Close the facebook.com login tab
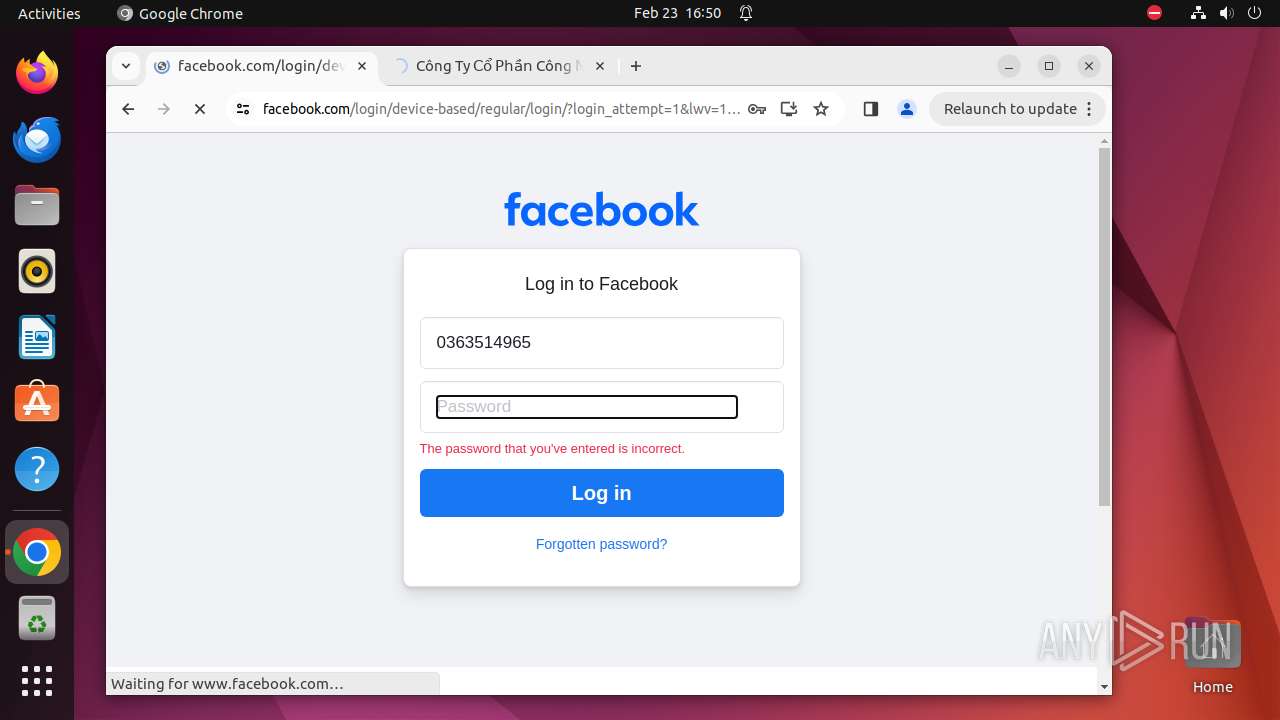This screenshot has width=1280, height=720. (362, 66)
